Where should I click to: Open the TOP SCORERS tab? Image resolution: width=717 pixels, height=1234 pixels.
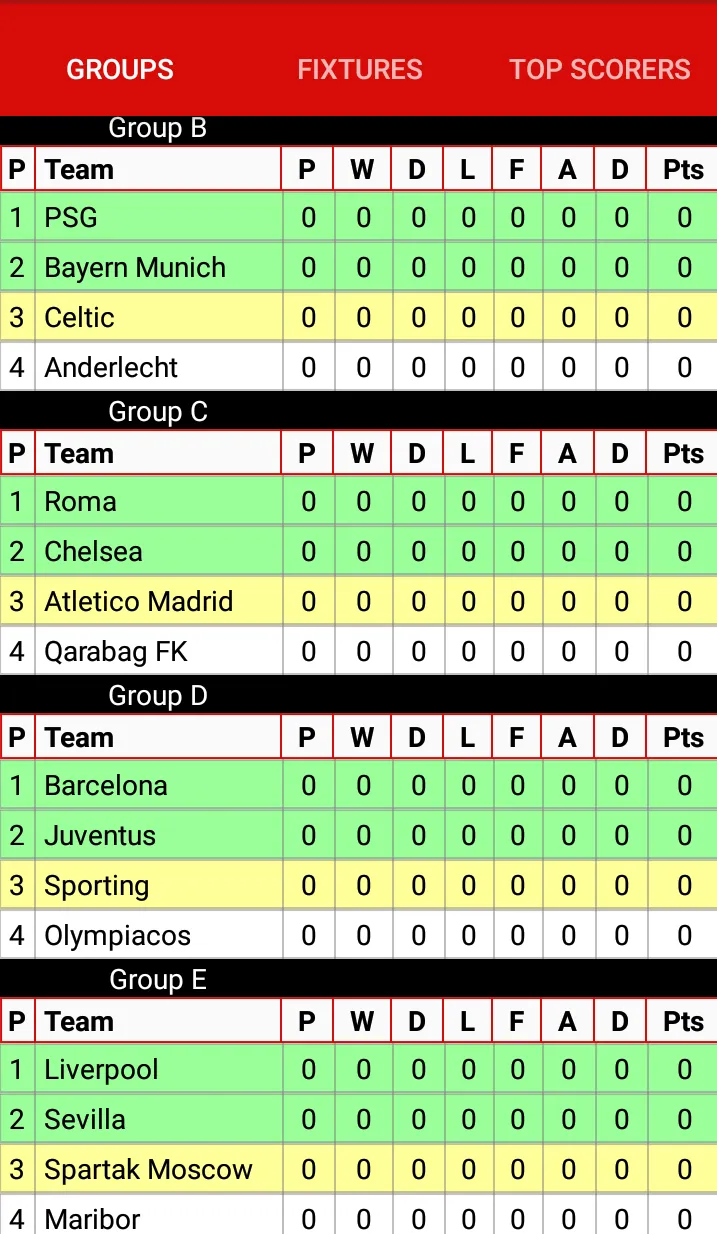tap(599, 70)
